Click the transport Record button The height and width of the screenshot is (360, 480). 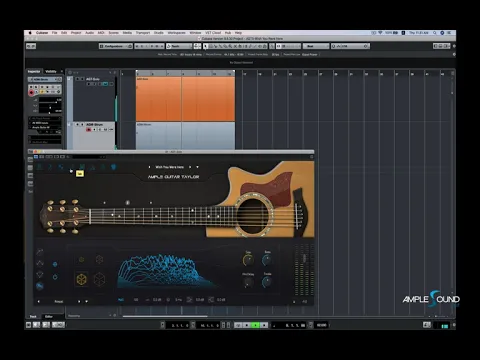(x=264, y=325)
